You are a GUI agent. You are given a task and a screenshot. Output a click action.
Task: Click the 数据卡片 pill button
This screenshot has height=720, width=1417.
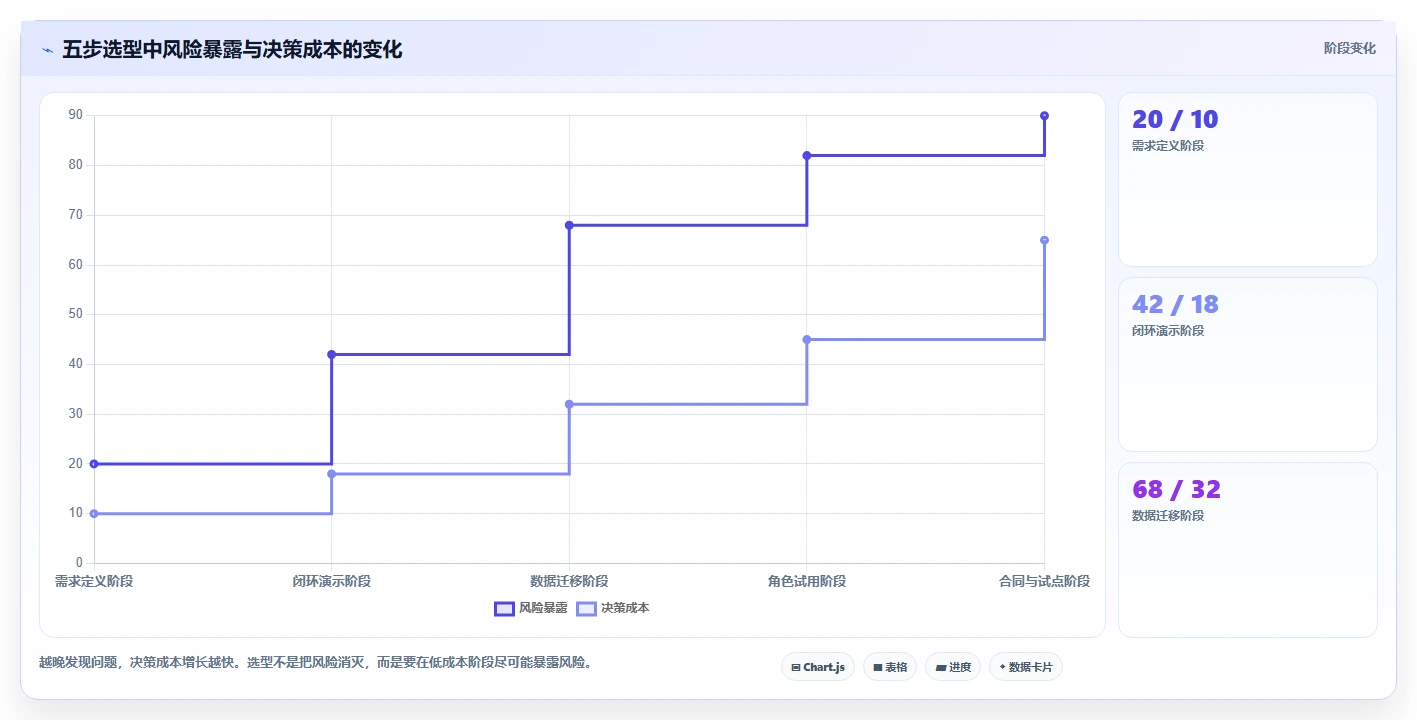point(1026,667)
